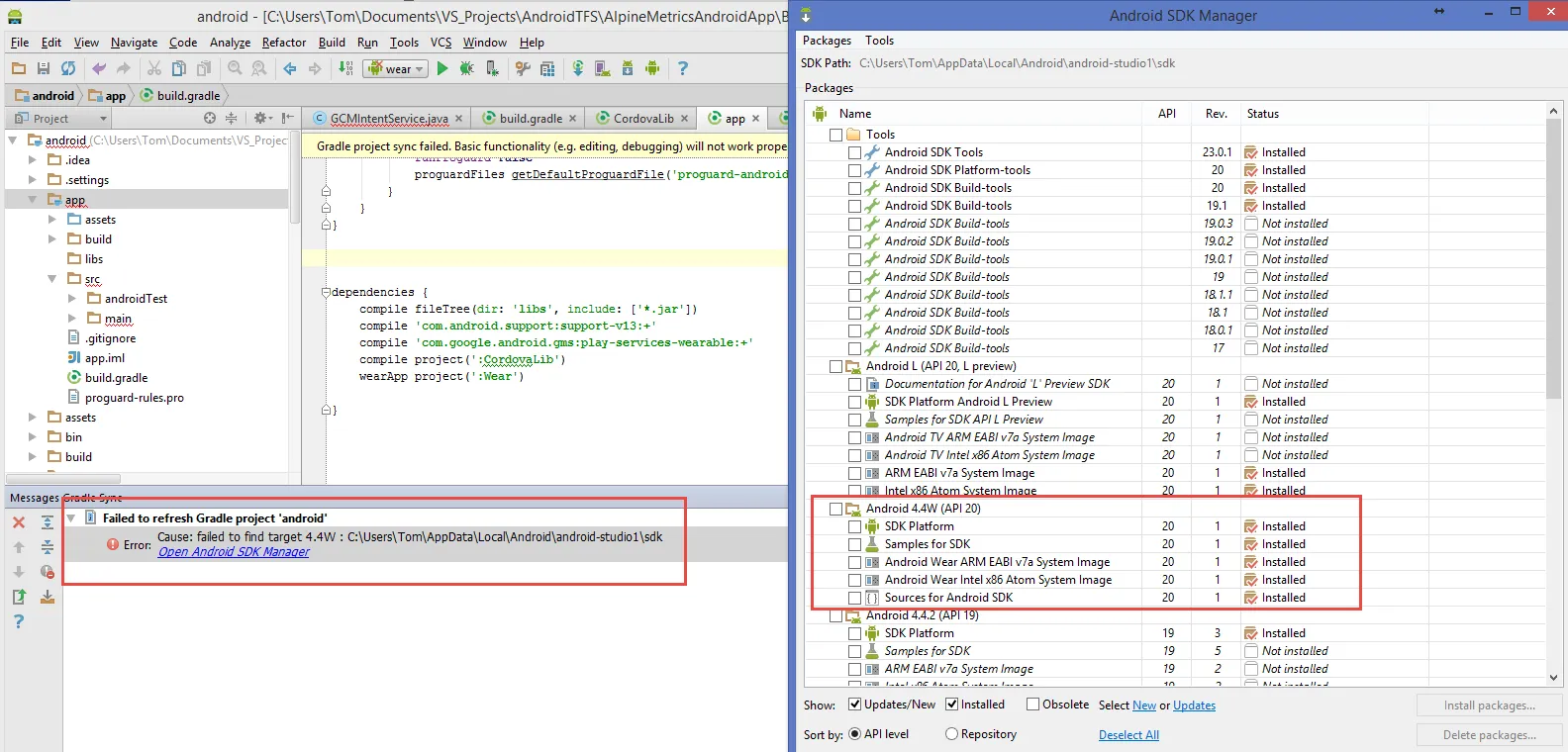Close Messages panel with red X icon
1568x752 pixels.
[19, 522]
